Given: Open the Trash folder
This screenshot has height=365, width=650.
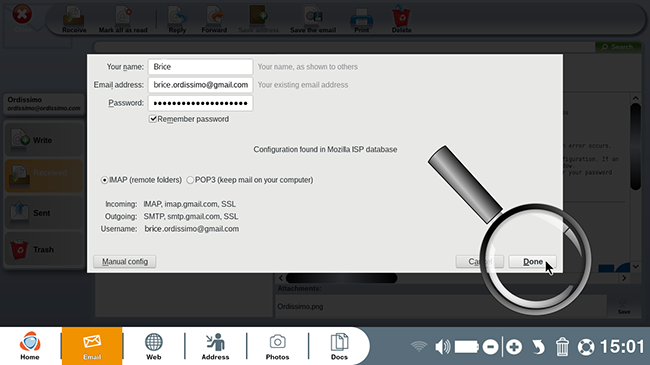Looking at the screenshot, I should [x=44, y=249].
